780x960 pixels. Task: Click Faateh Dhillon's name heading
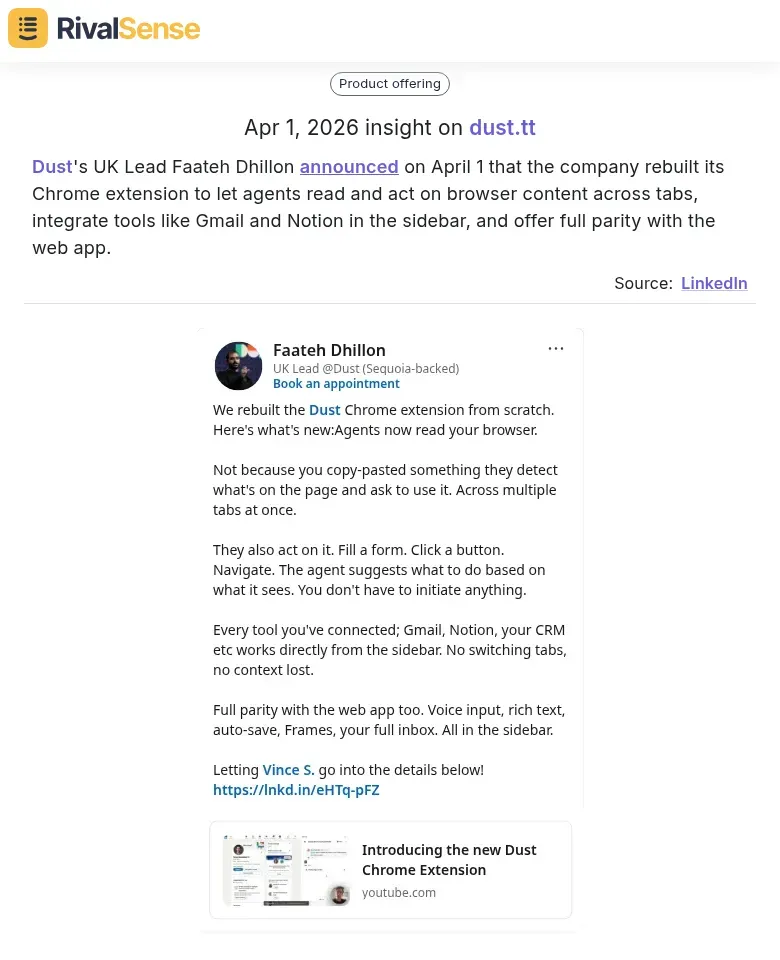click(x=329, y=350)
